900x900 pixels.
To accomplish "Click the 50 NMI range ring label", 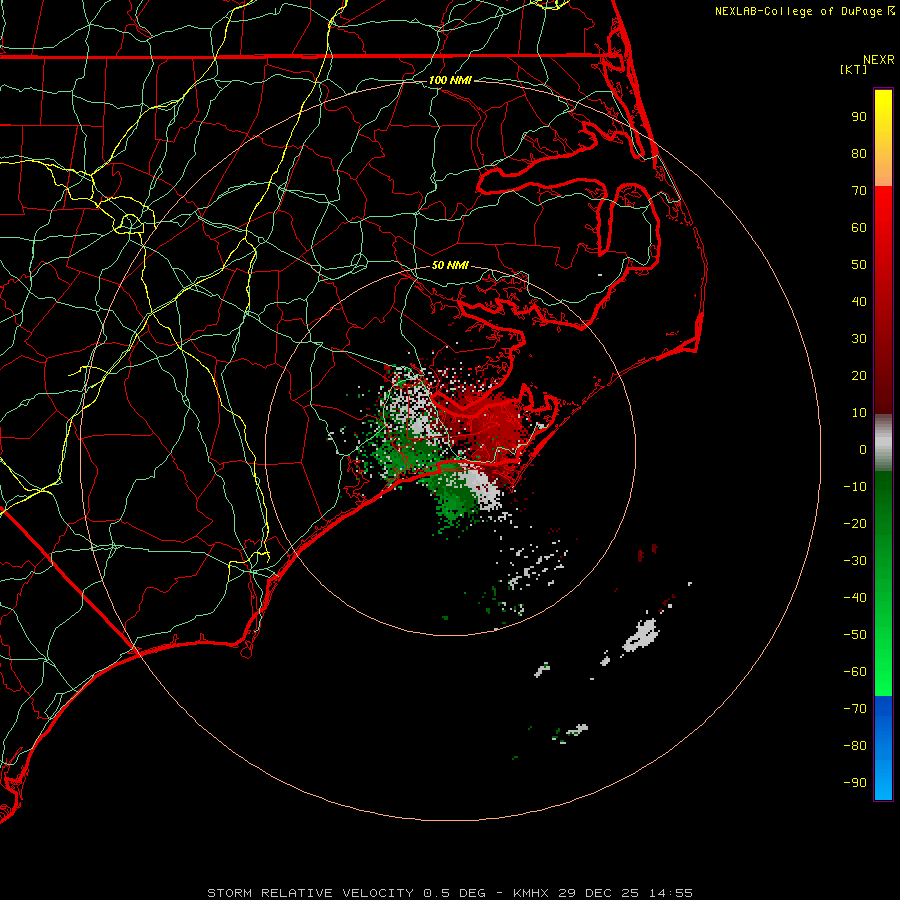I will pyautogui.click(x=450, y=265).
